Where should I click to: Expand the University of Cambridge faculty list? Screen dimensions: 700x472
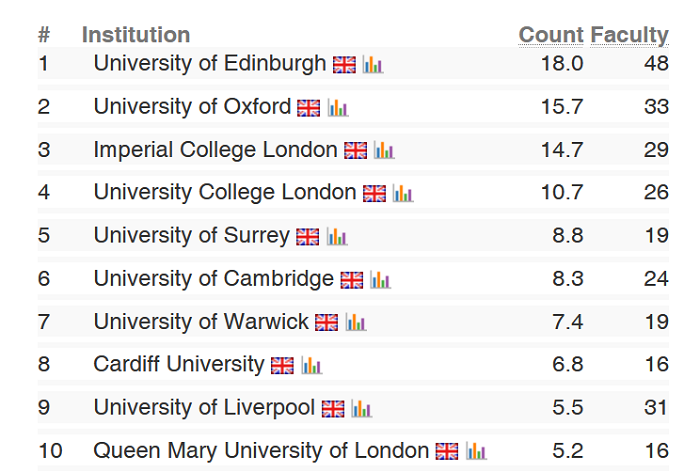pos(213,279)
